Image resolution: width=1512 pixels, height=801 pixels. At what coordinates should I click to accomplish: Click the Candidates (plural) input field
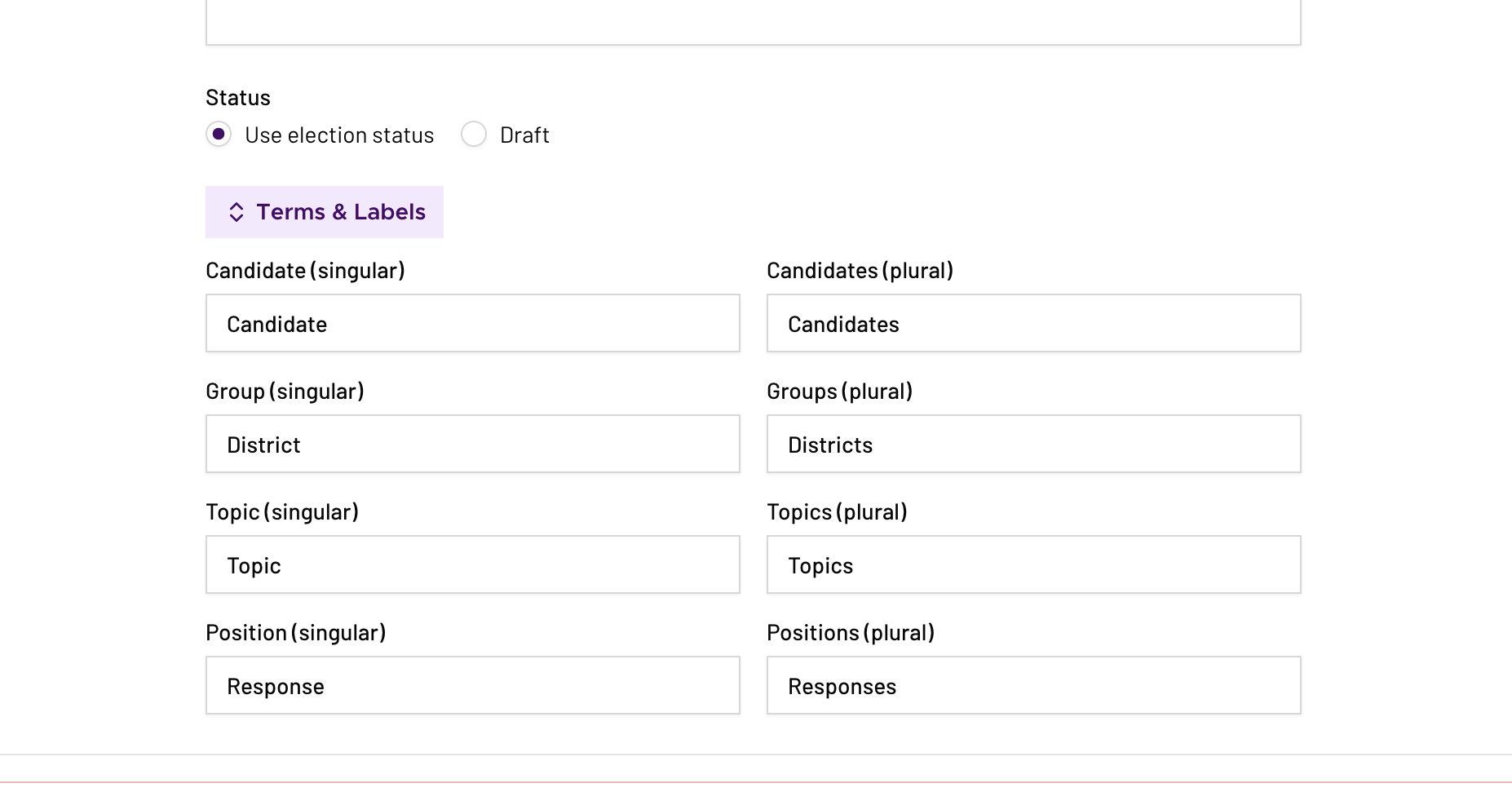pyautogui.click(x=1033, y=324)
